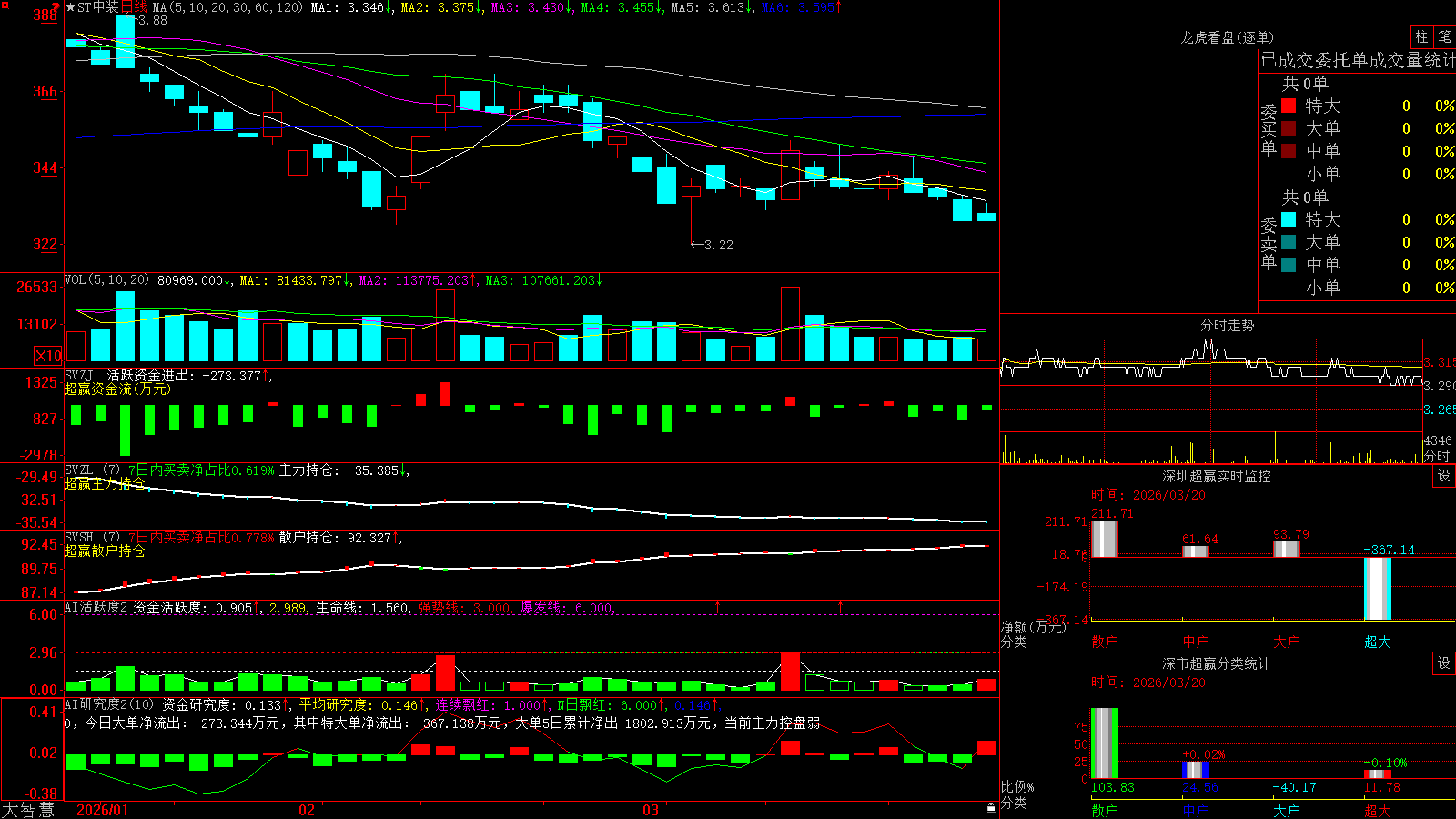The height and width of the screenshot is (819, 1456).
Task: Click the volume value 80969.000
Action: click(194, 280)
